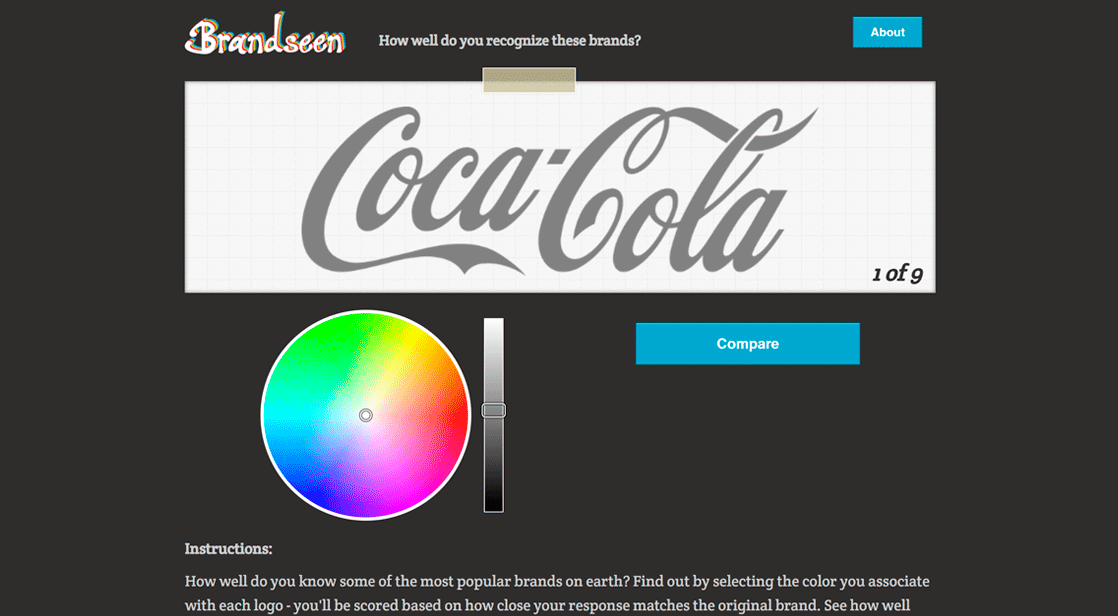Click the brightness slider handle
This screenshot has height=616, width=1118.
(x=493, y=410)
